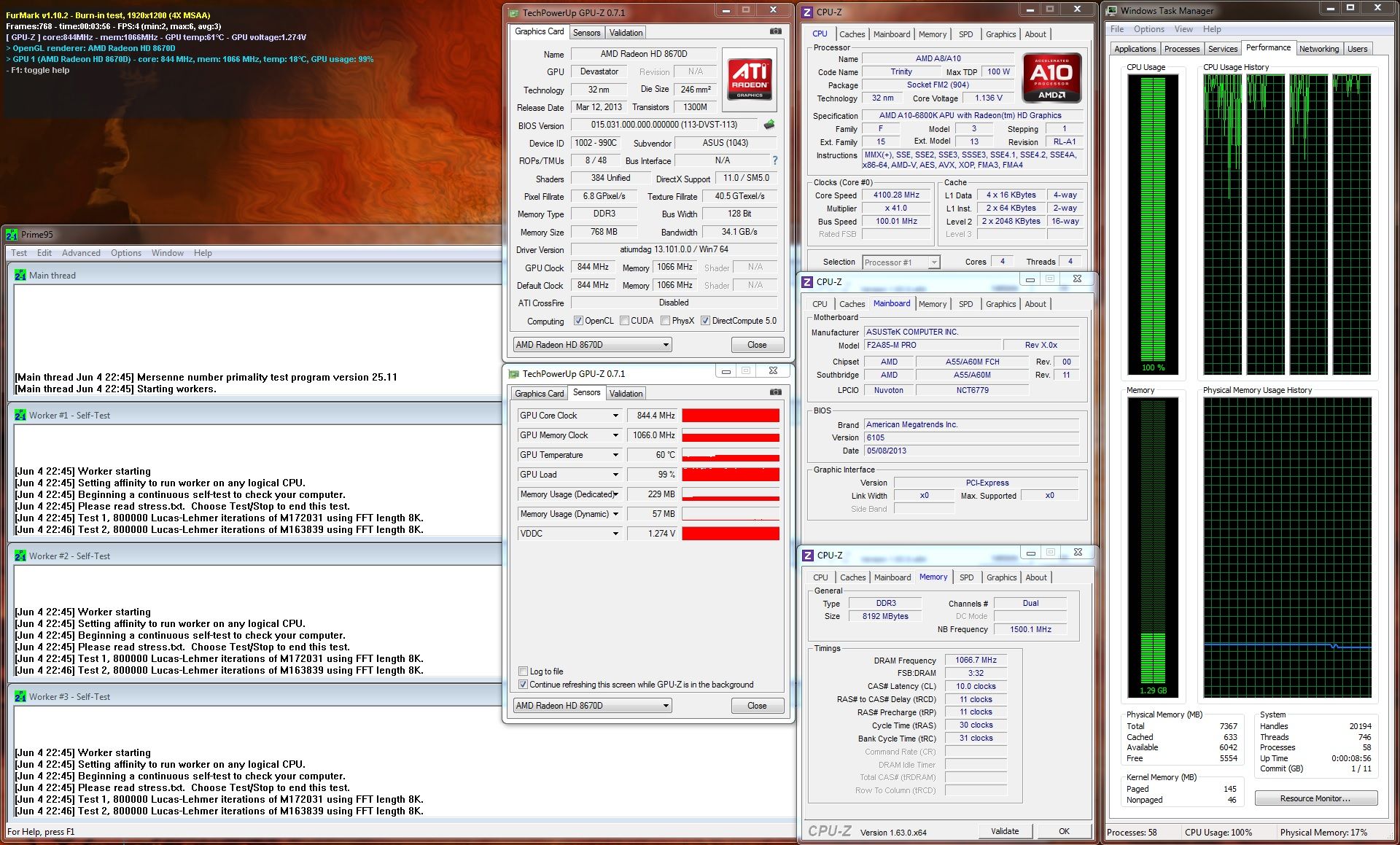1400x845 pixels.
Task: Click the camera icon in the GPU-Z Sensors window
Action: 775,393
